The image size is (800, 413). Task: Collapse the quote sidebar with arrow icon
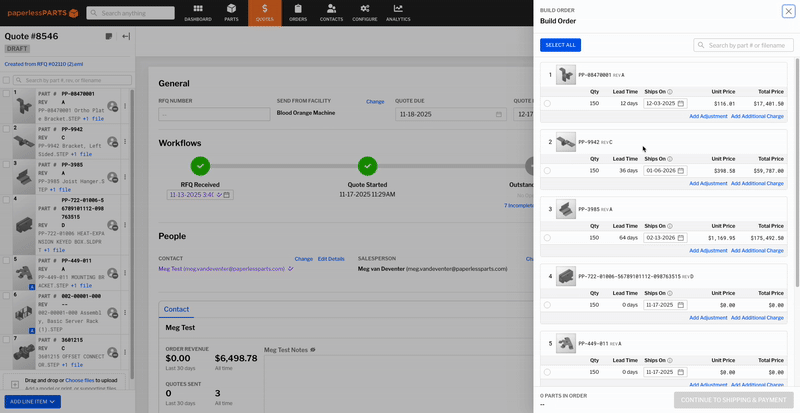point(126,36)
